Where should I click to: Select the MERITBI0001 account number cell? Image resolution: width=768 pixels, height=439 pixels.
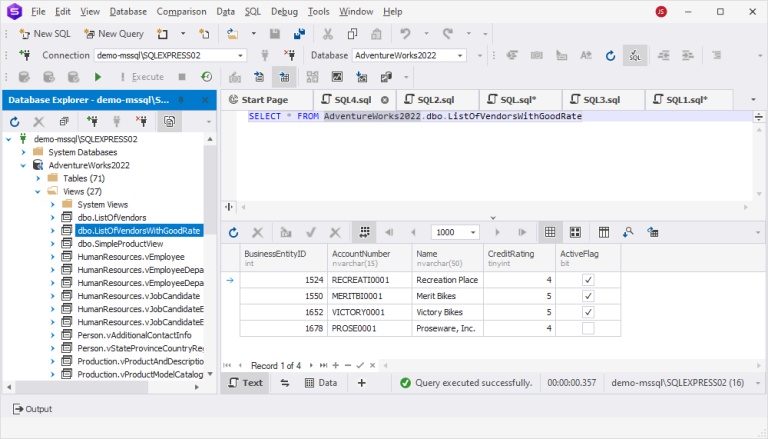coord(370,296)
